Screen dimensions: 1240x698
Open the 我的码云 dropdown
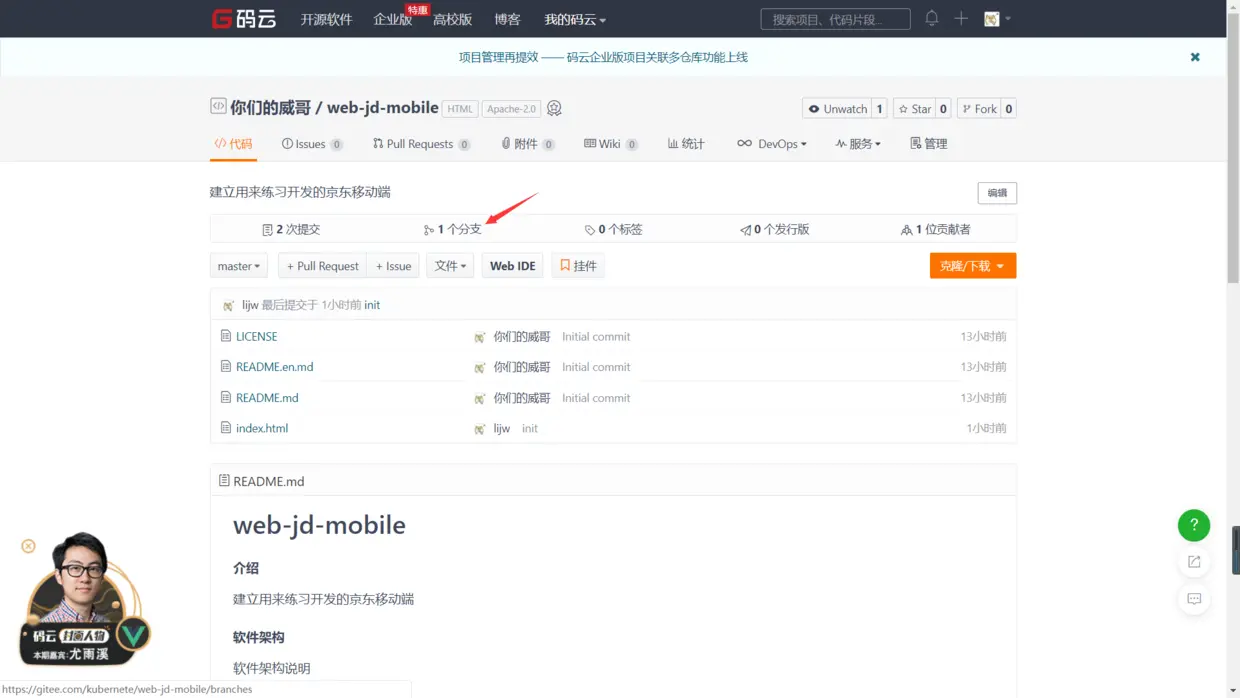pyautogui.click(x=575, y=19)
